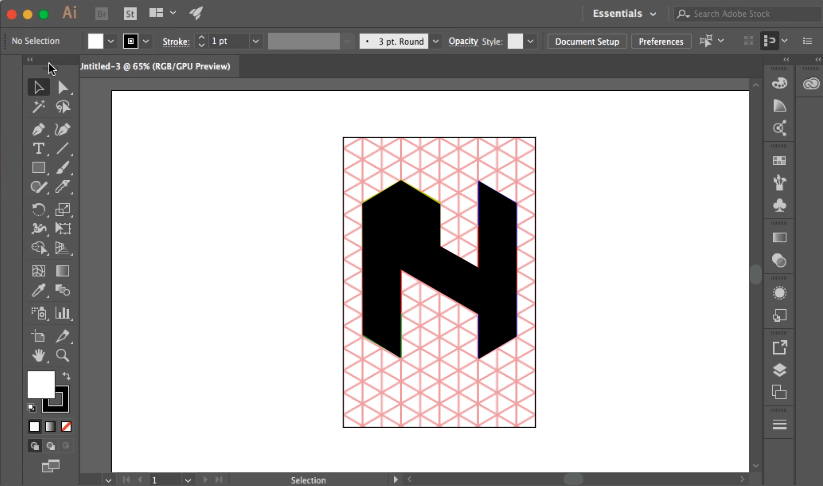
Task: Select the Curvature tool
Action: point(63,129)
